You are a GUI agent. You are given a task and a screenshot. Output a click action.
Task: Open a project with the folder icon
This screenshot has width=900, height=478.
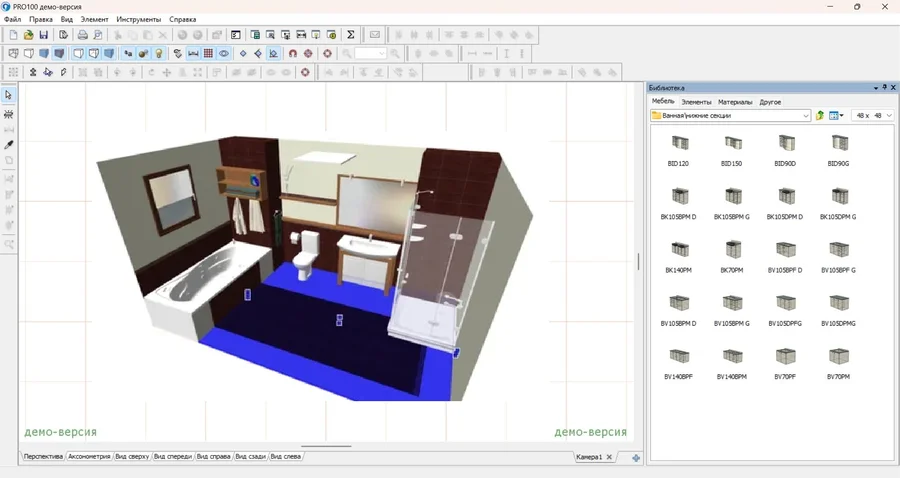pos(29,35)
